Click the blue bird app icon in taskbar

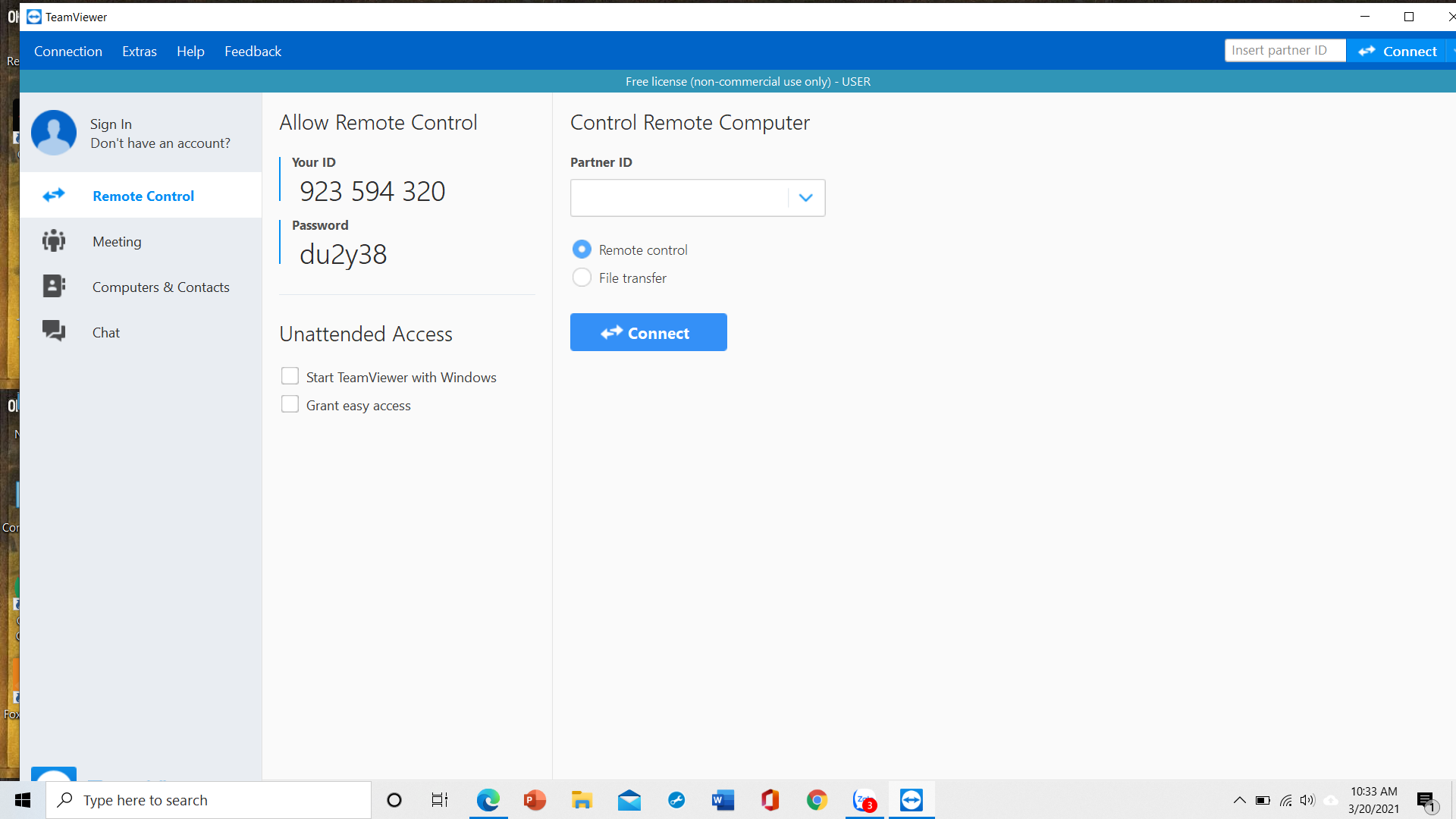(x=676, y=800)
